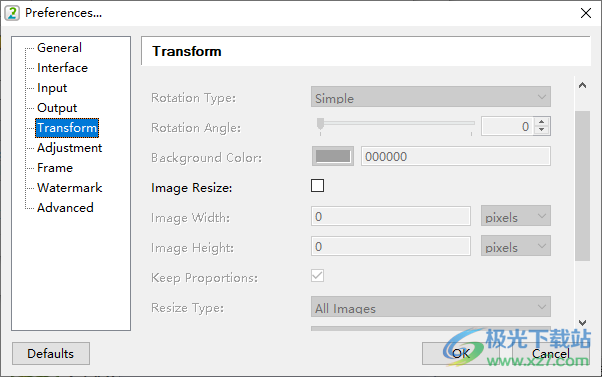Click the Image Width input field
Viewport: 602px width, 377px height.
coord(391,216)
